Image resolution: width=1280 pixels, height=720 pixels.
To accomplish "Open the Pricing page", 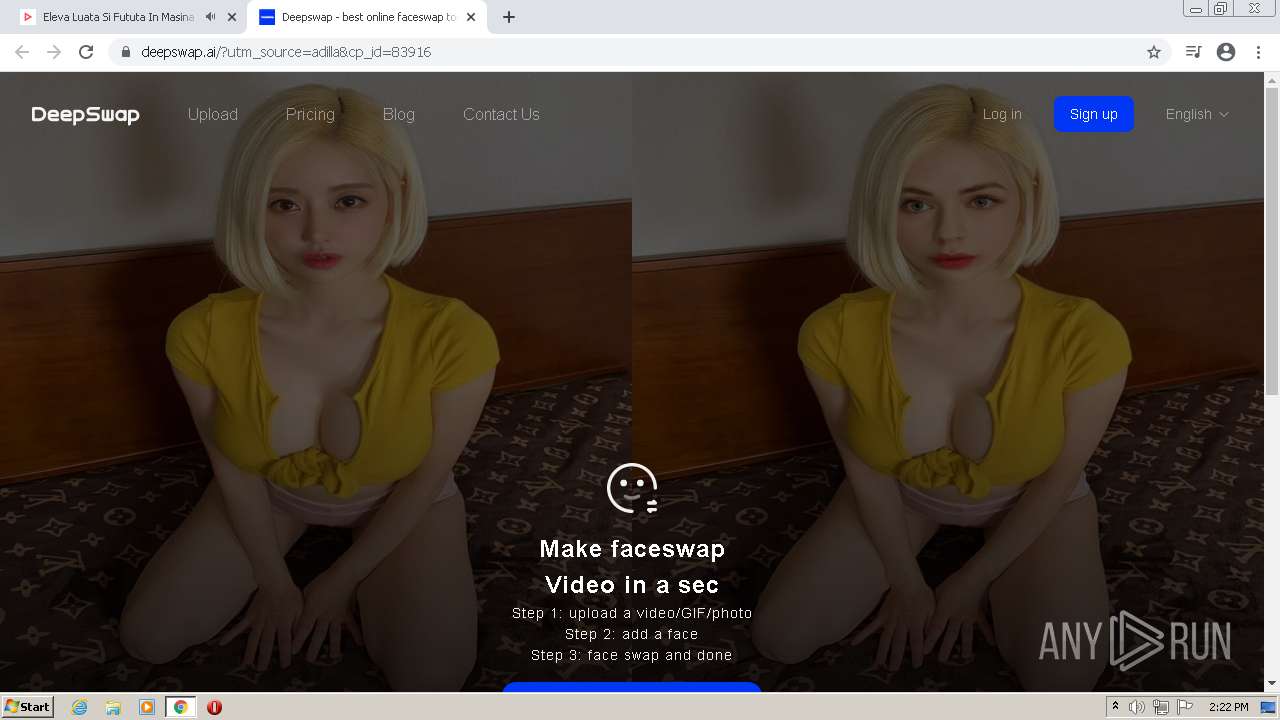I will [310, 114].
